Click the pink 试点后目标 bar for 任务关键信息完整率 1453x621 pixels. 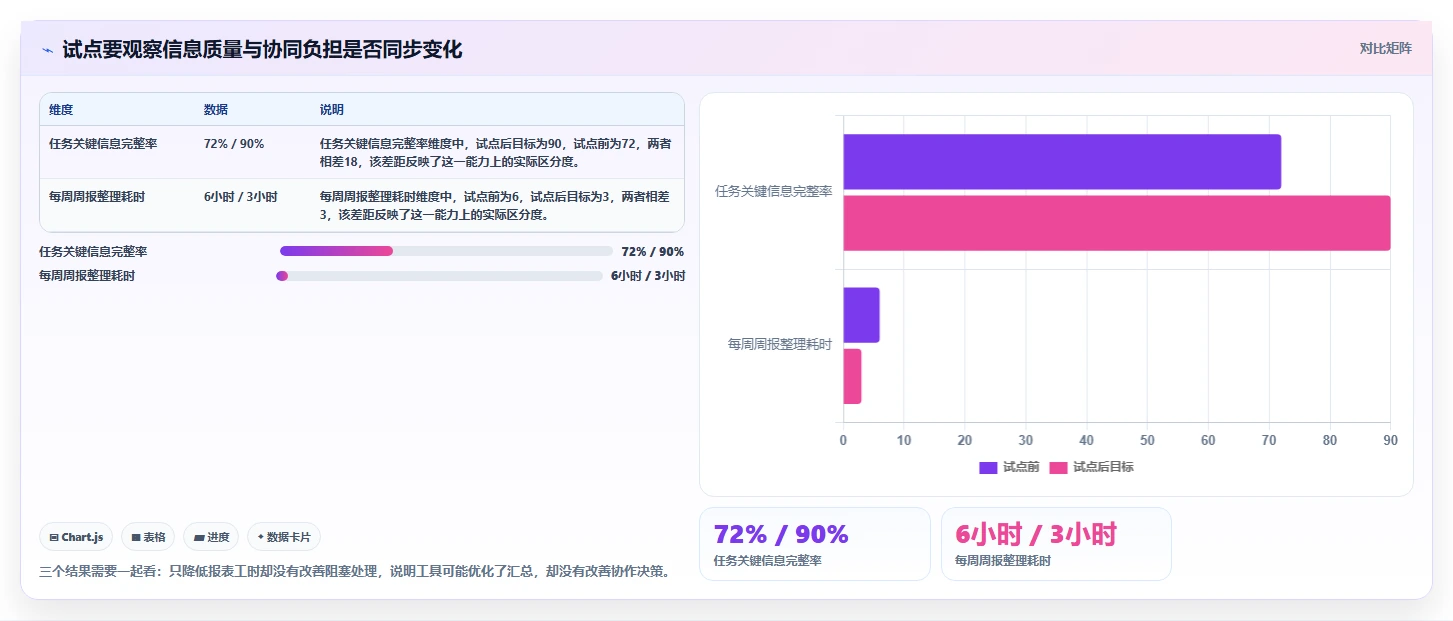(x=1116, y=223)
